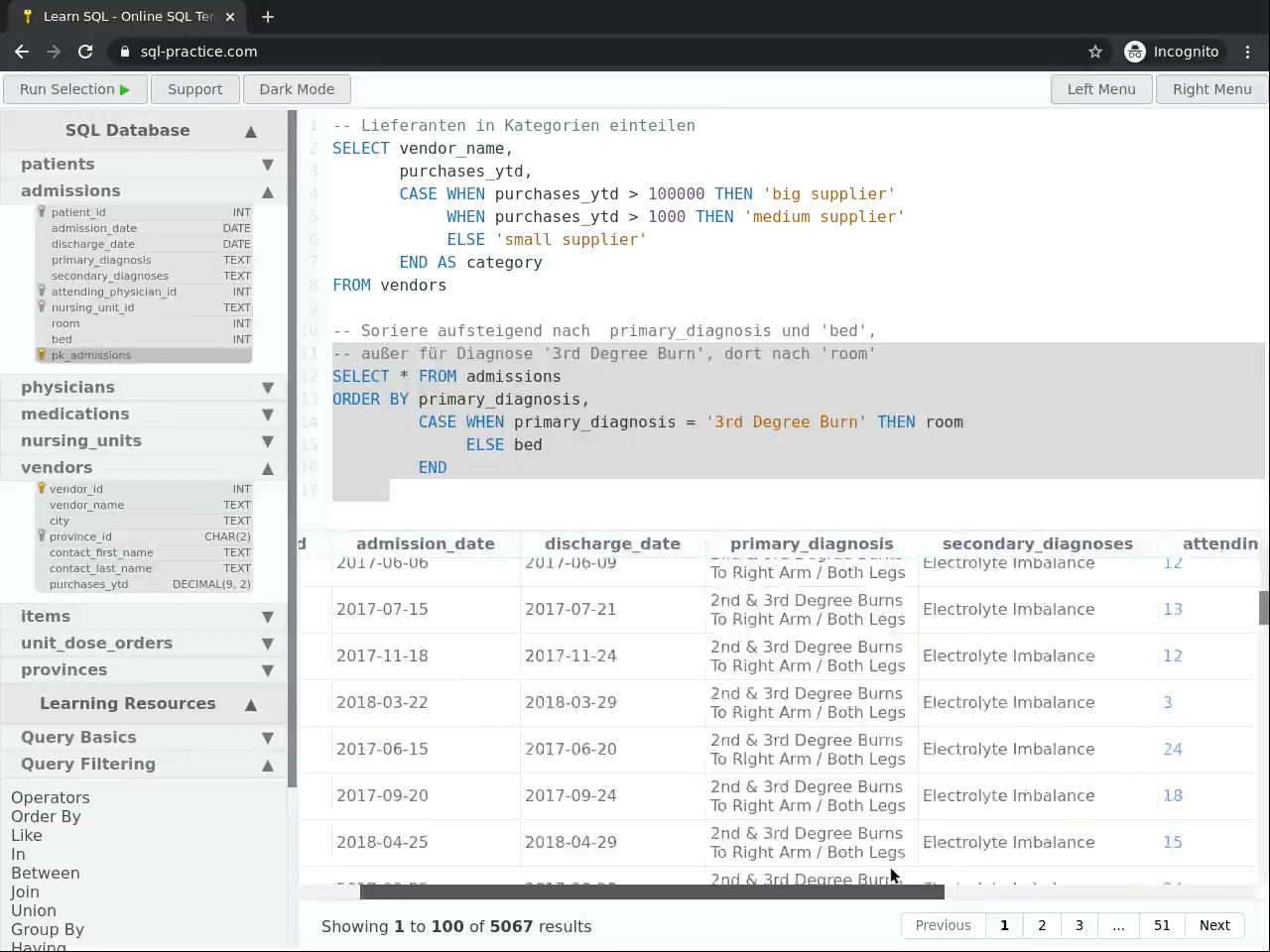Sort by the admission_date column header
The image size is (1270, 952).
[x=425, y=543]
